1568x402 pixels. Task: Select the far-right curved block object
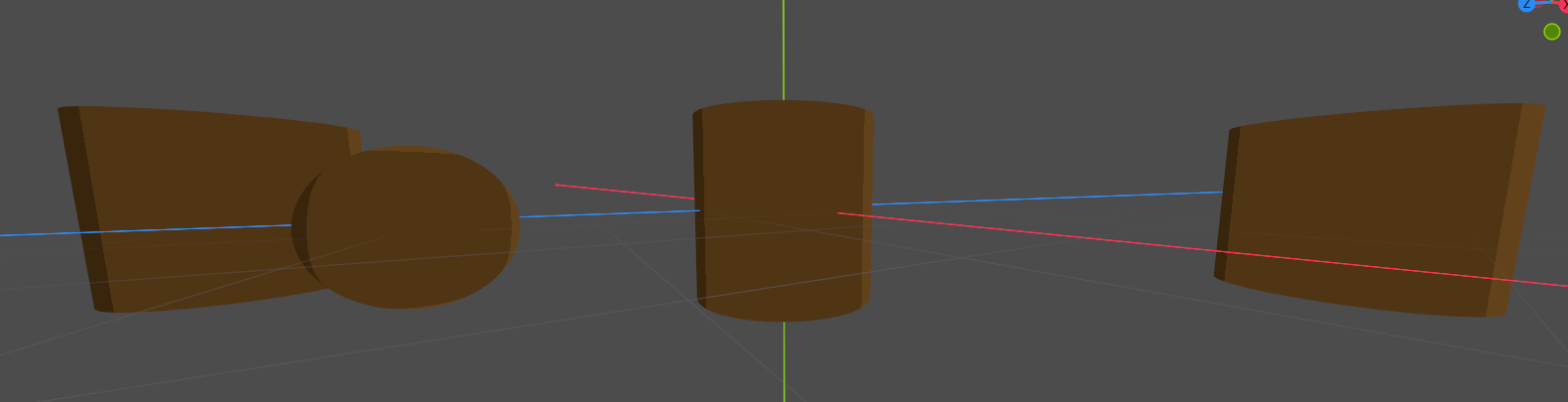point(1379,210)
